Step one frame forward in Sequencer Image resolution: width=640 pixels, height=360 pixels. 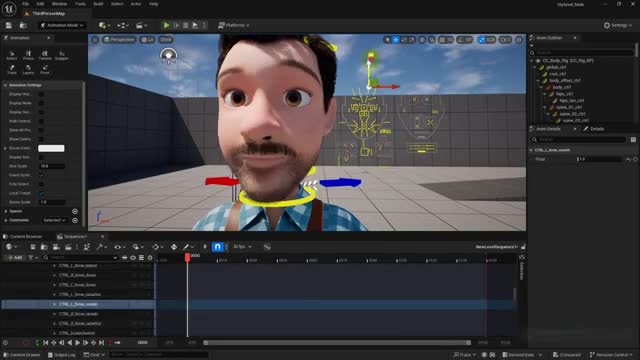[x=85, y=343]
